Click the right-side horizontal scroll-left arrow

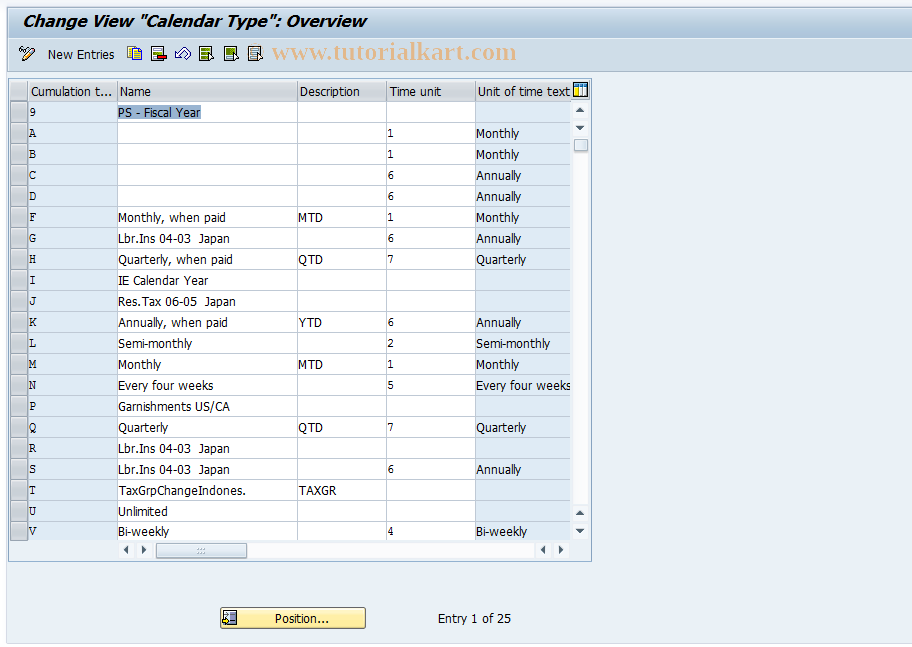pyautogui.click(x=543, y=550)
